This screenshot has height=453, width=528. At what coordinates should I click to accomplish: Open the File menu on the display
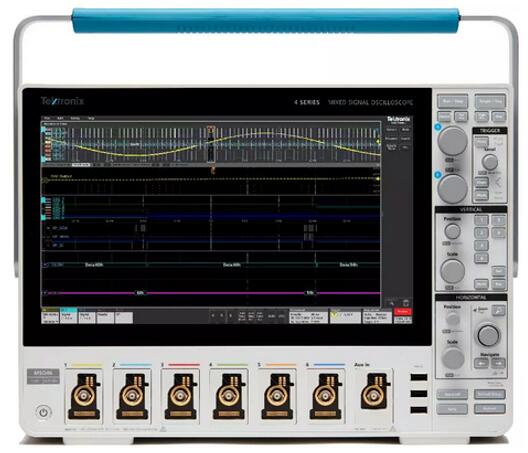[x=47, y=118]
